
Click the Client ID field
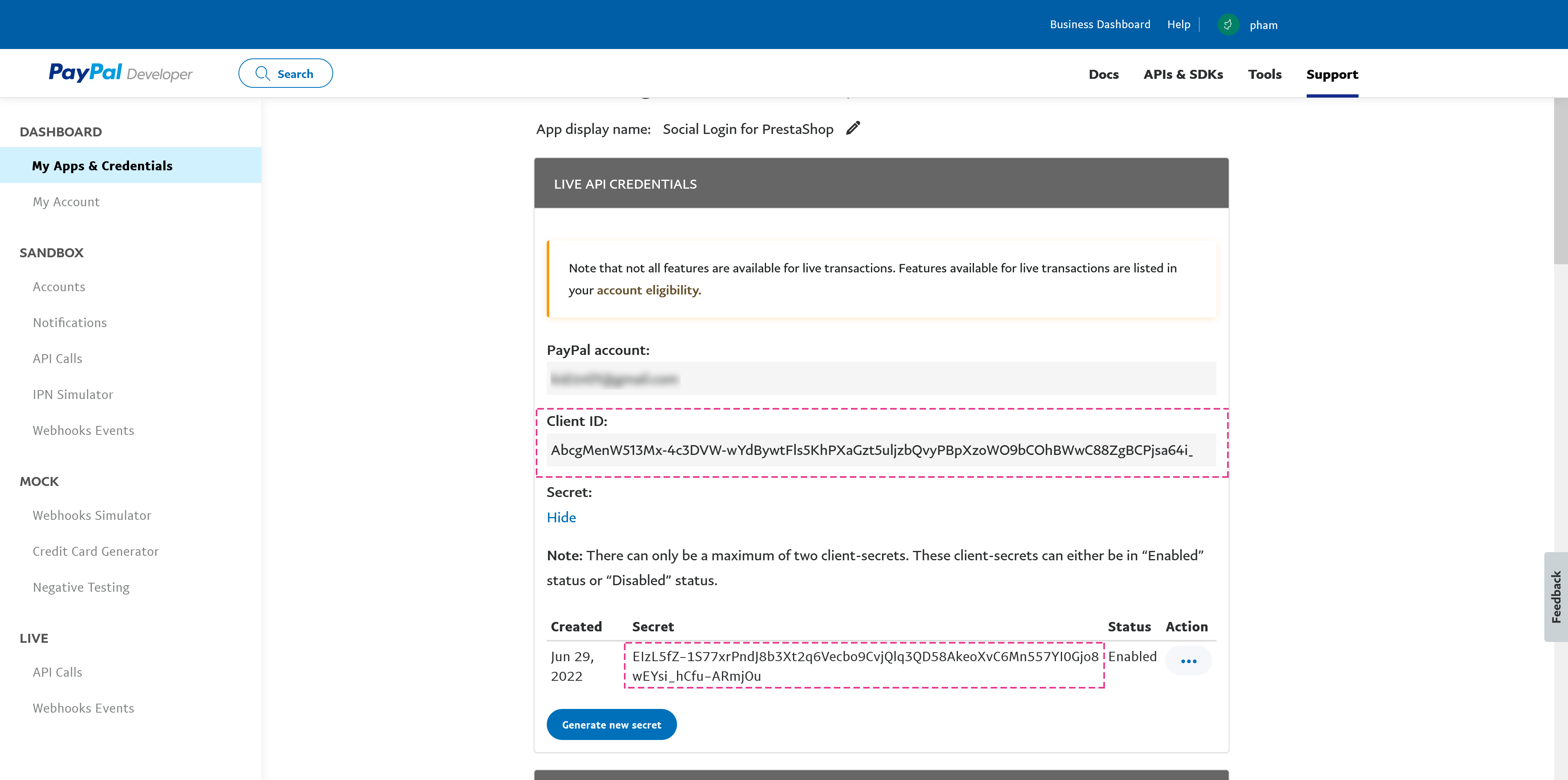point(881,449)
